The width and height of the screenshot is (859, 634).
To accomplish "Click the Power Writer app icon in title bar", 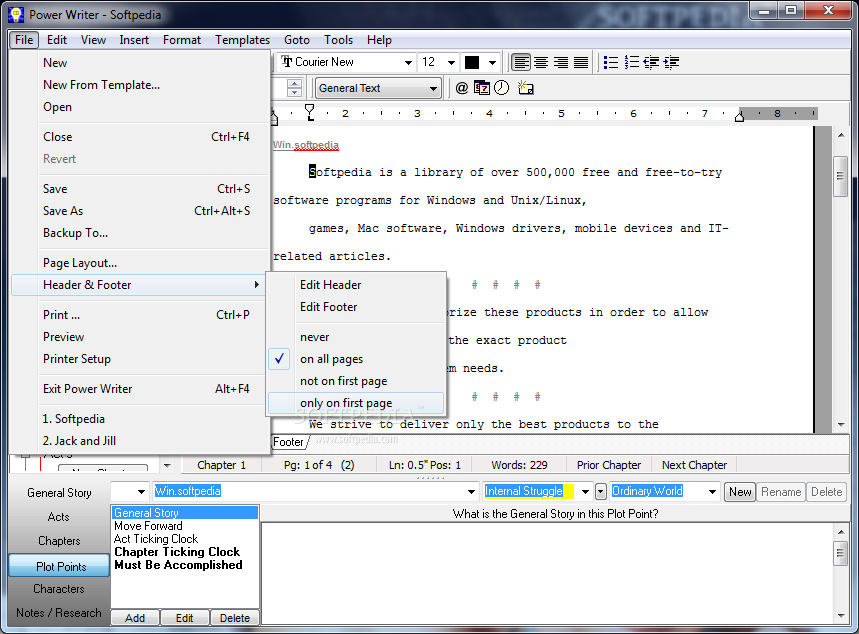I will 16,14.
